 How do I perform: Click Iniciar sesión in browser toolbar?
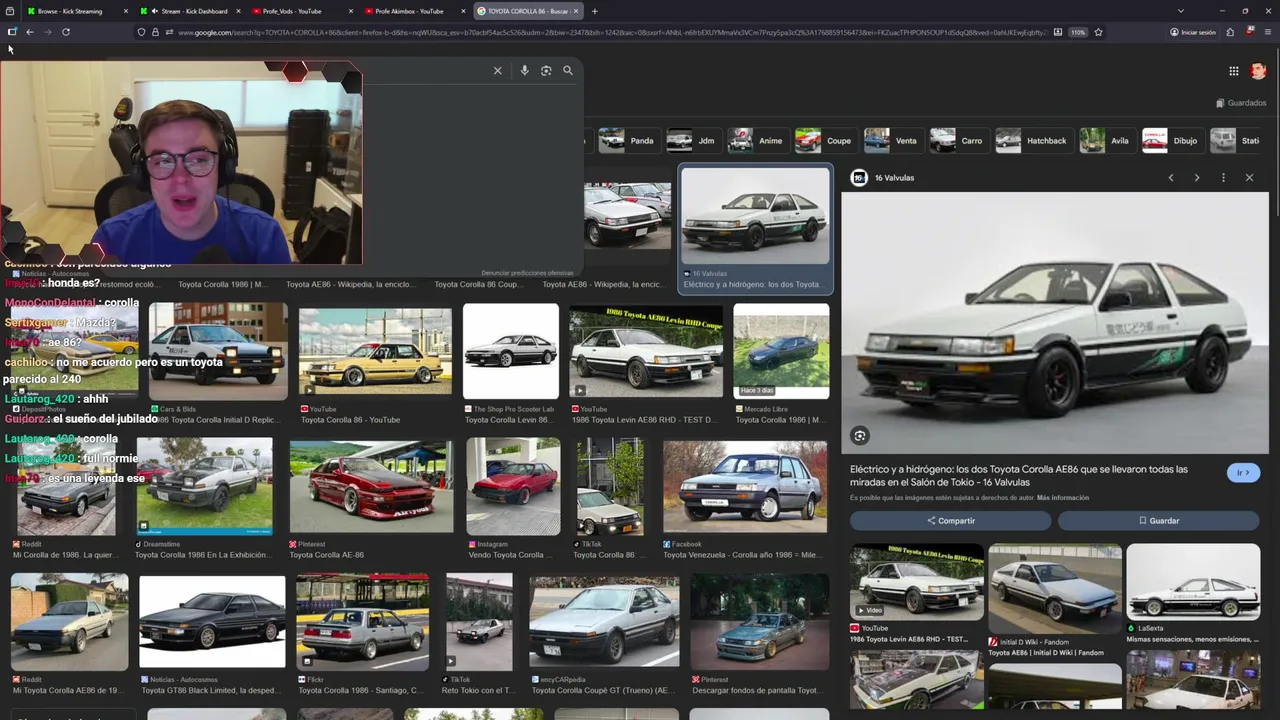pyautogui.click(x=1193, y=32)
